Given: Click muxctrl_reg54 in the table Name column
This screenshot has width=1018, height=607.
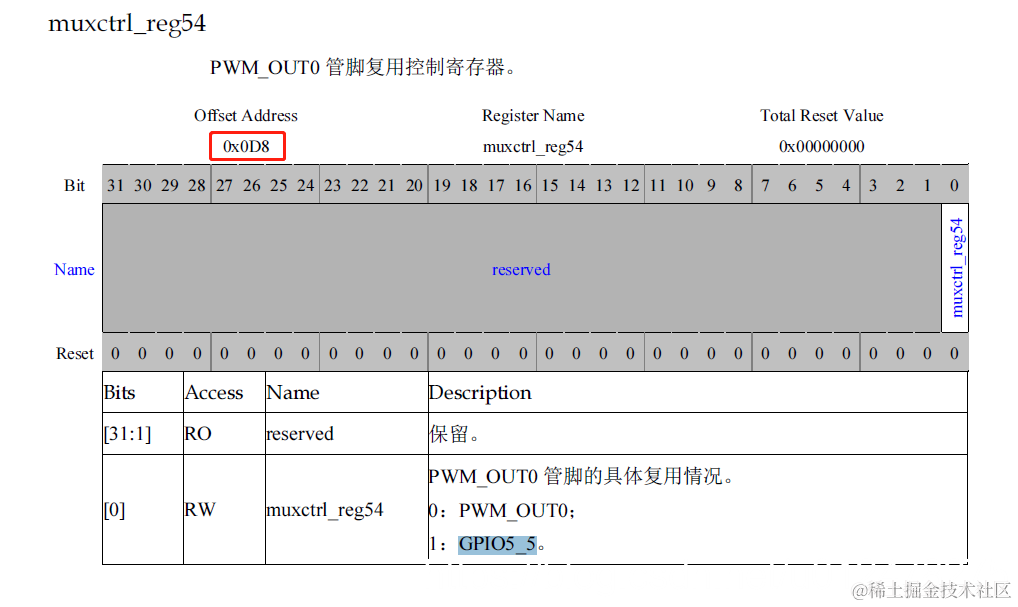Looking at the screenshot, I should (x=325, y=510).
